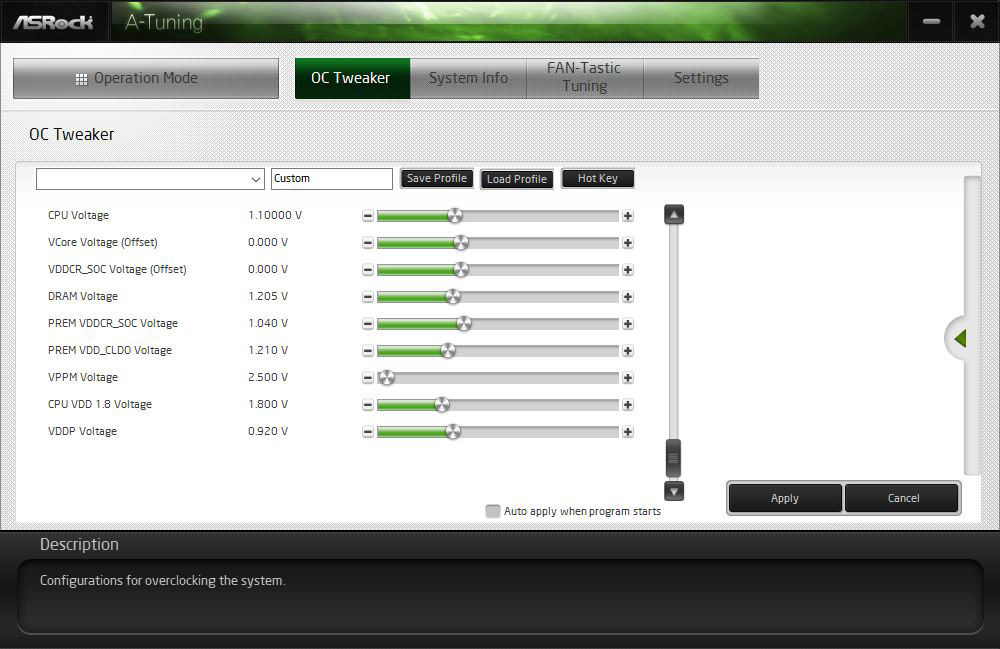Enable Auto apply when program starts
This screenshot has width=1000, height=649.
(x=493, y=511)
